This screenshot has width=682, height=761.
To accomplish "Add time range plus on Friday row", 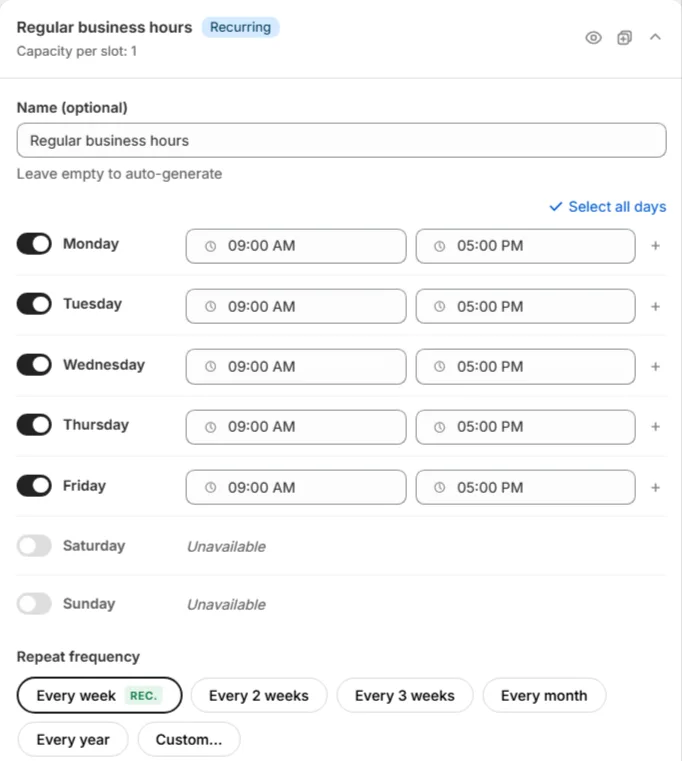I will [655, 487].
